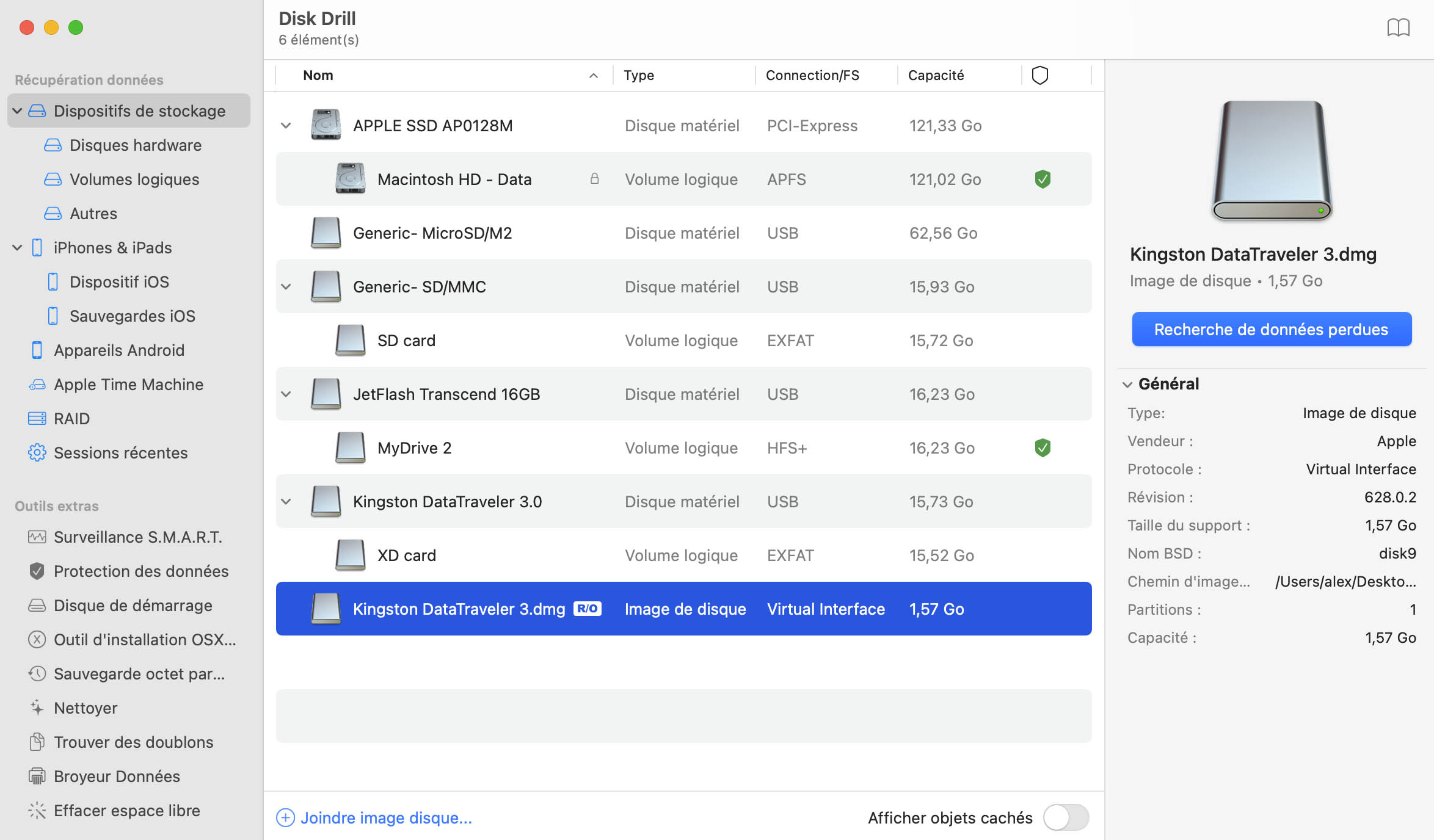Select Appareils Android in sidebar
Viewport: 1434px width, 840px height.
[x=107, y=350]
